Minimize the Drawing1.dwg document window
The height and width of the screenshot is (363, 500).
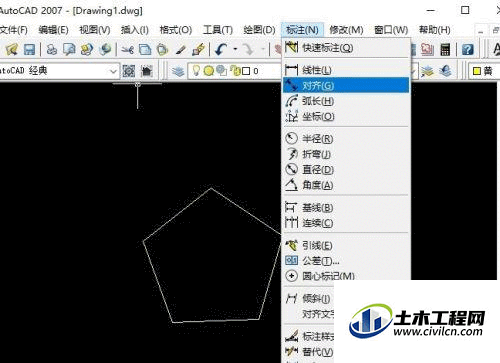pyautogui.click(x=481, y=31)
